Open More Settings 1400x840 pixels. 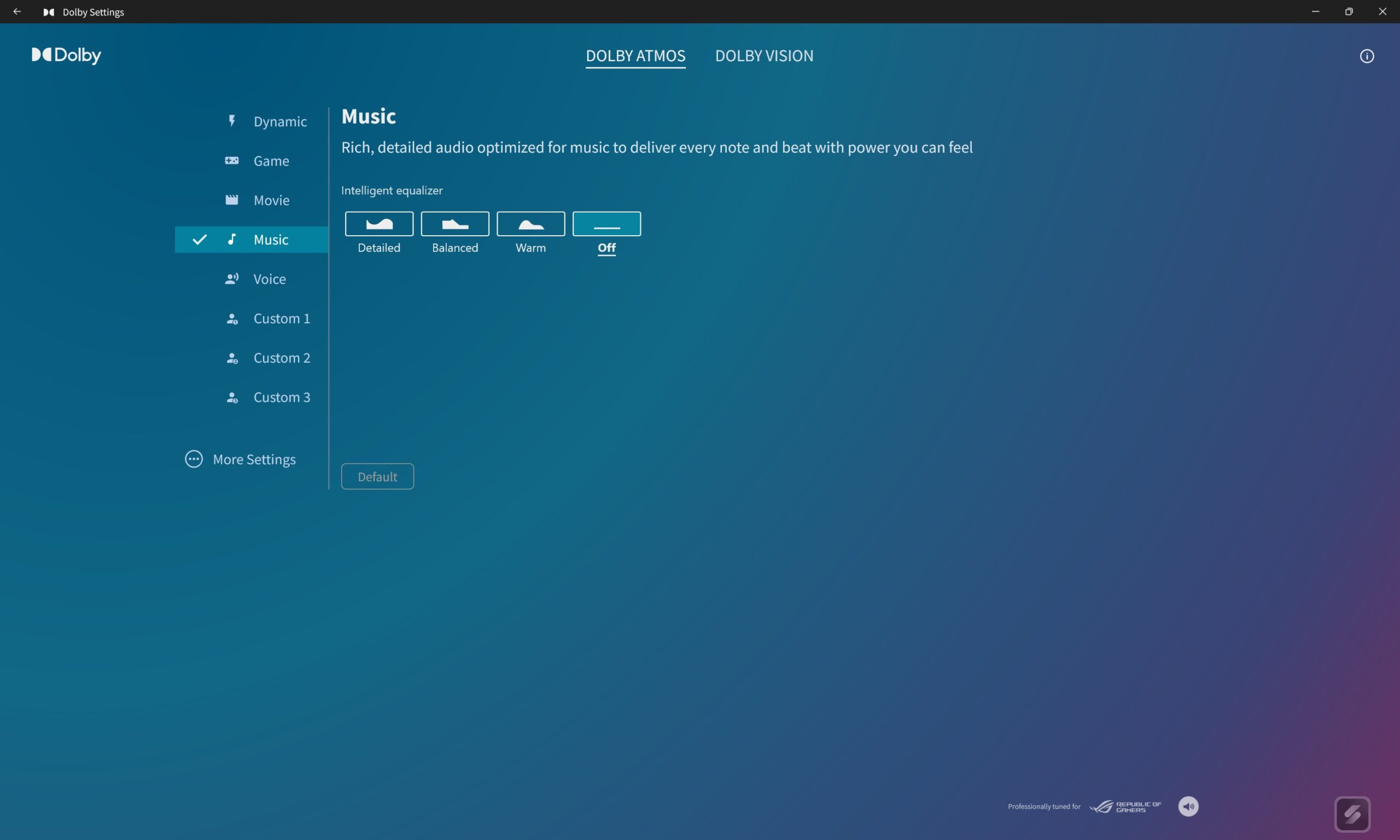[241, 459]
